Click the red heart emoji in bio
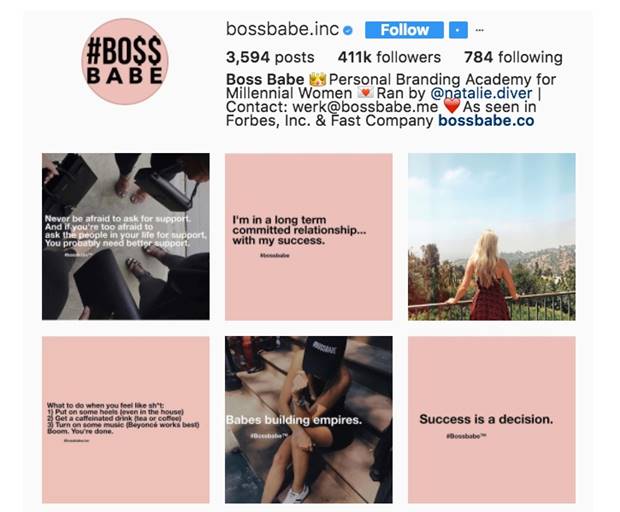This screenshot has height=512, width=620. [x=452, y=107]
